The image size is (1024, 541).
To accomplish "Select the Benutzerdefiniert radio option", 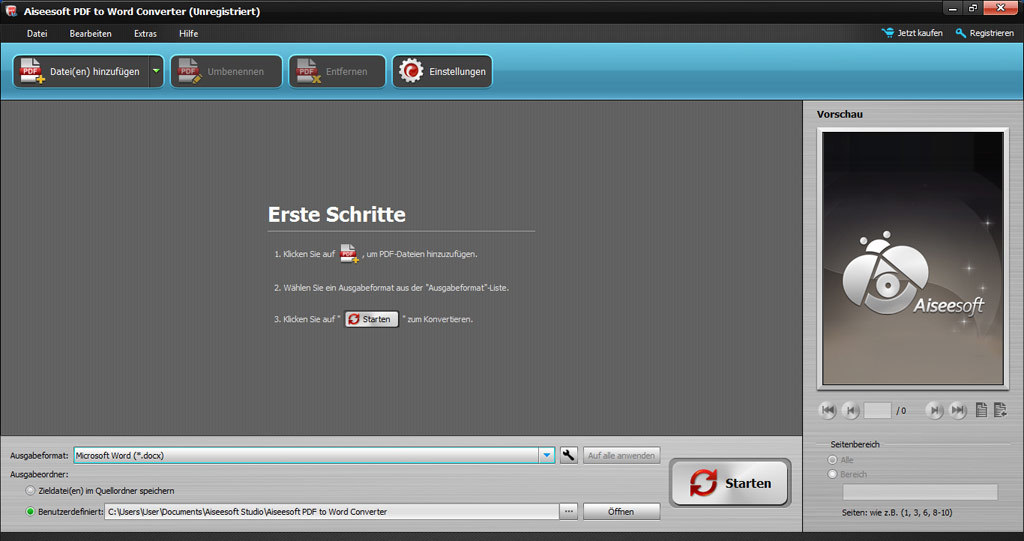I will 30,512.
